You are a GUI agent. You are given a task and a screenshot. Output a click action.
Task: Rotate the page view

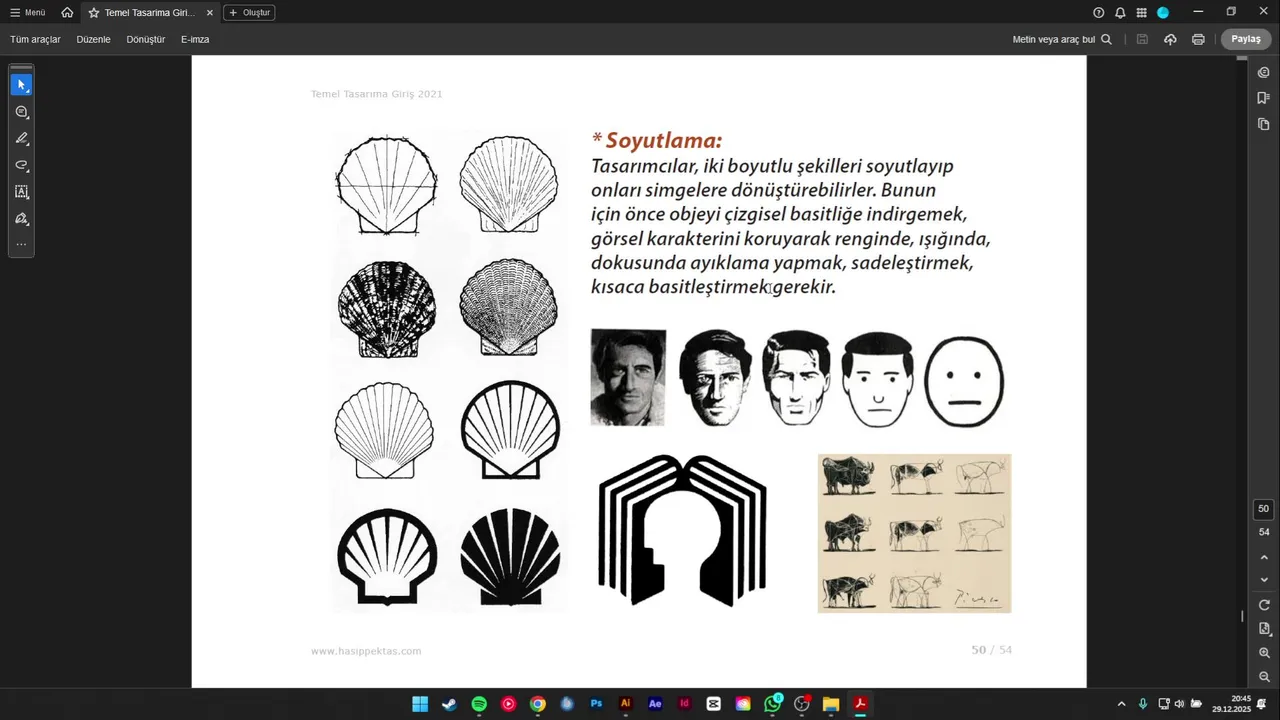click(x=1264, y=605)
